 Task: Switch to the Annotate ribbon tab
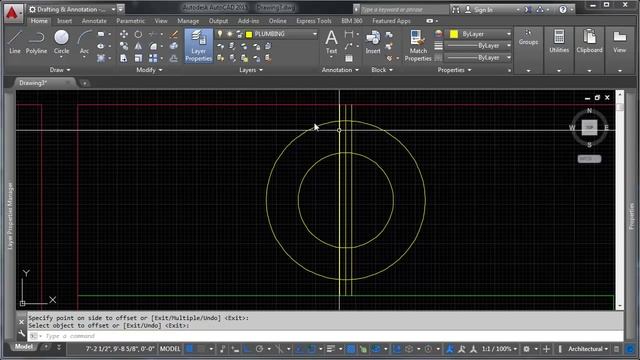click(x=94, y=21)
